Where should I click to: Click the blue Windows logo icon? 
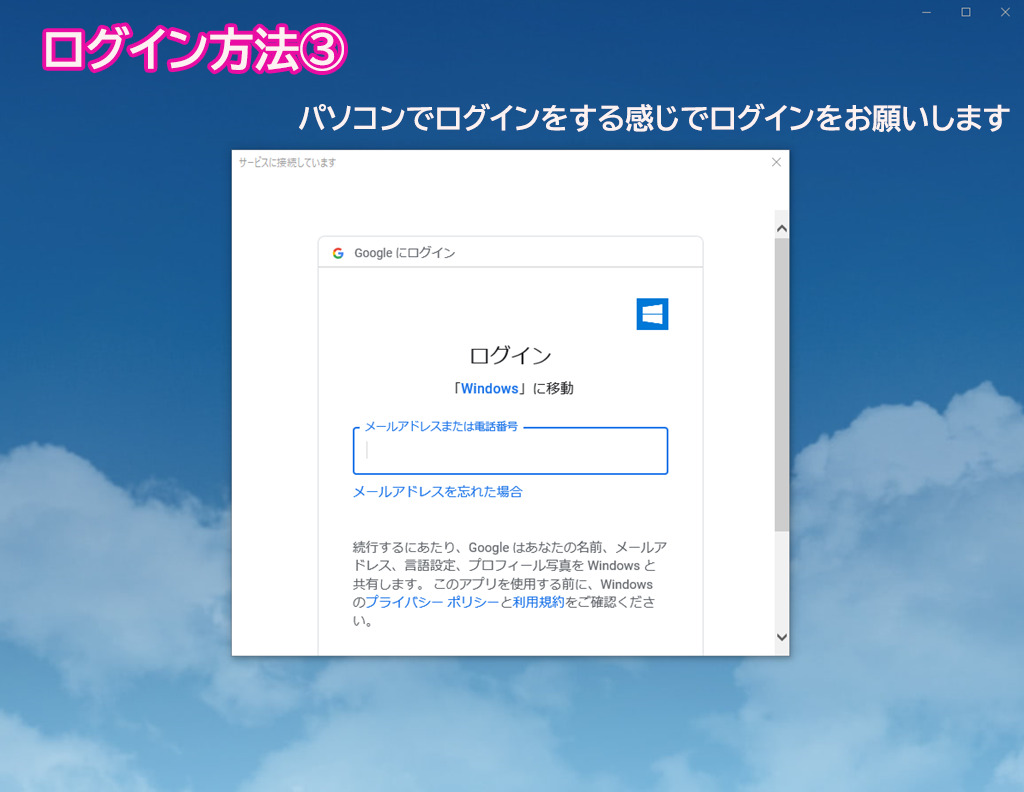[x=652, y=314]
